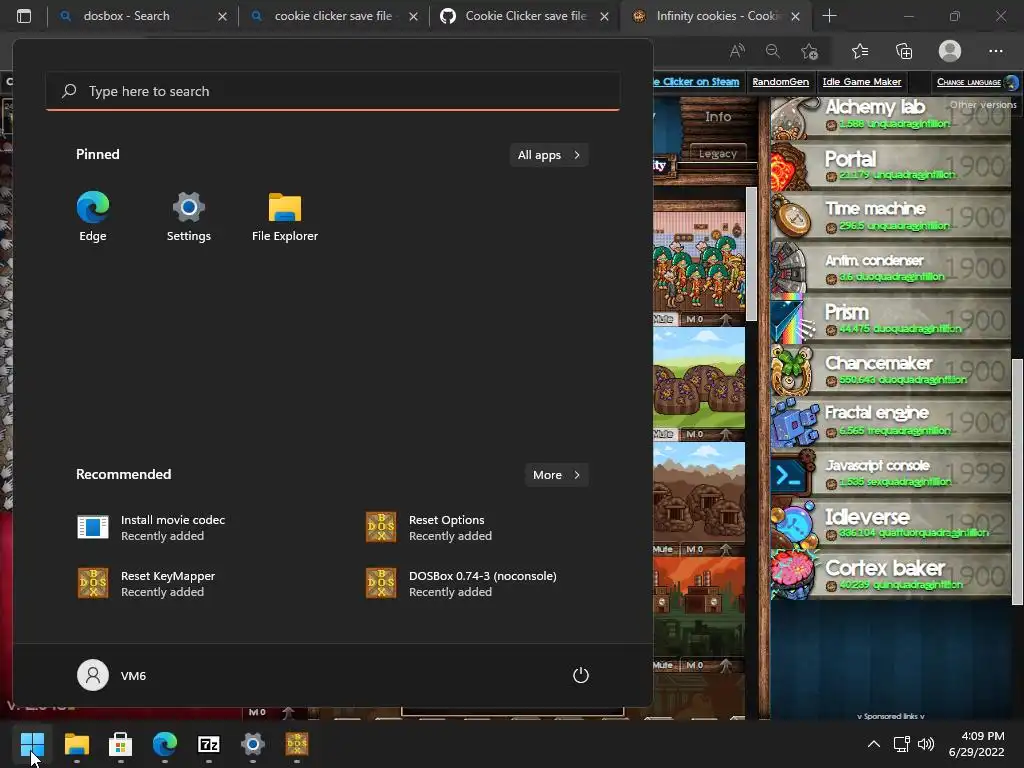Open Favorites list icon
This screenshot has height=768, width=1024.
tap(859, 51)
